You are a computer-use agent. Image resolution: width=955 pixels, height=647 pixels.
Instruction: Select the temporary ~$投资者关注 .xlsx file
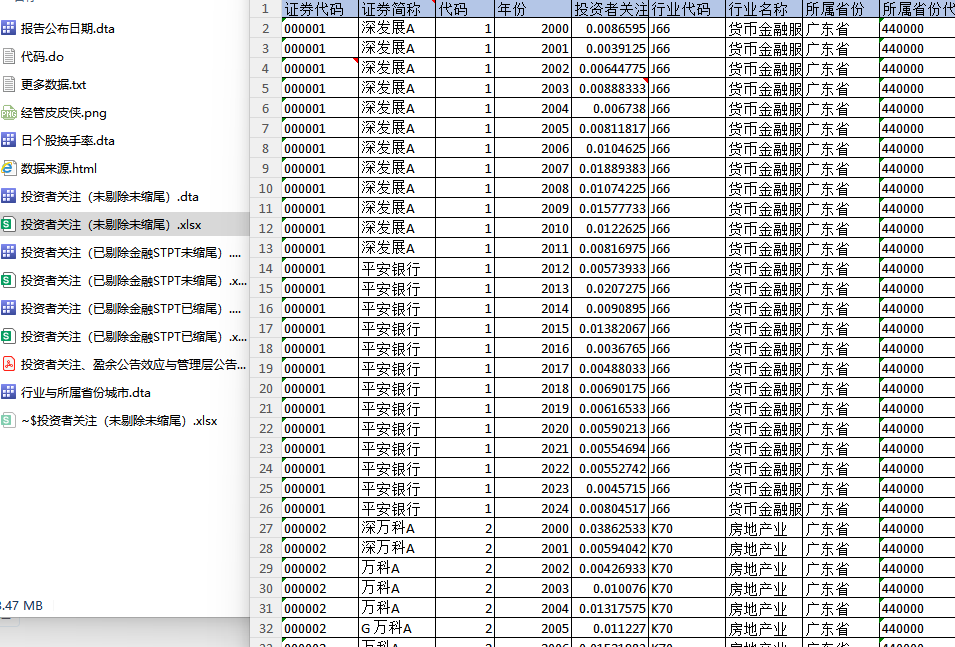click(x=118, y=421)
